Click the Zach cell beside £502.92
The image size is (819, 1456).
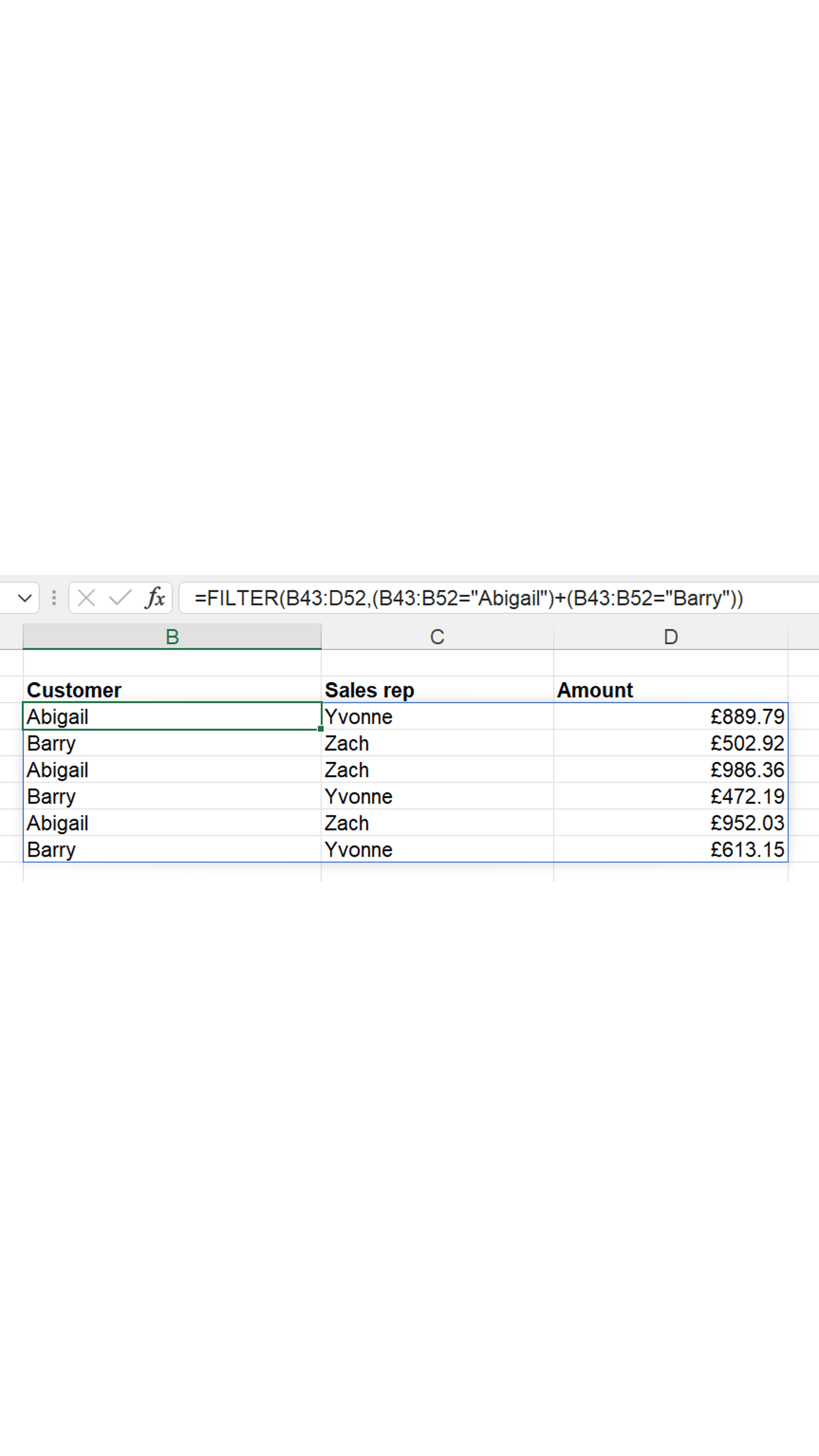click(x=437, y=743)
